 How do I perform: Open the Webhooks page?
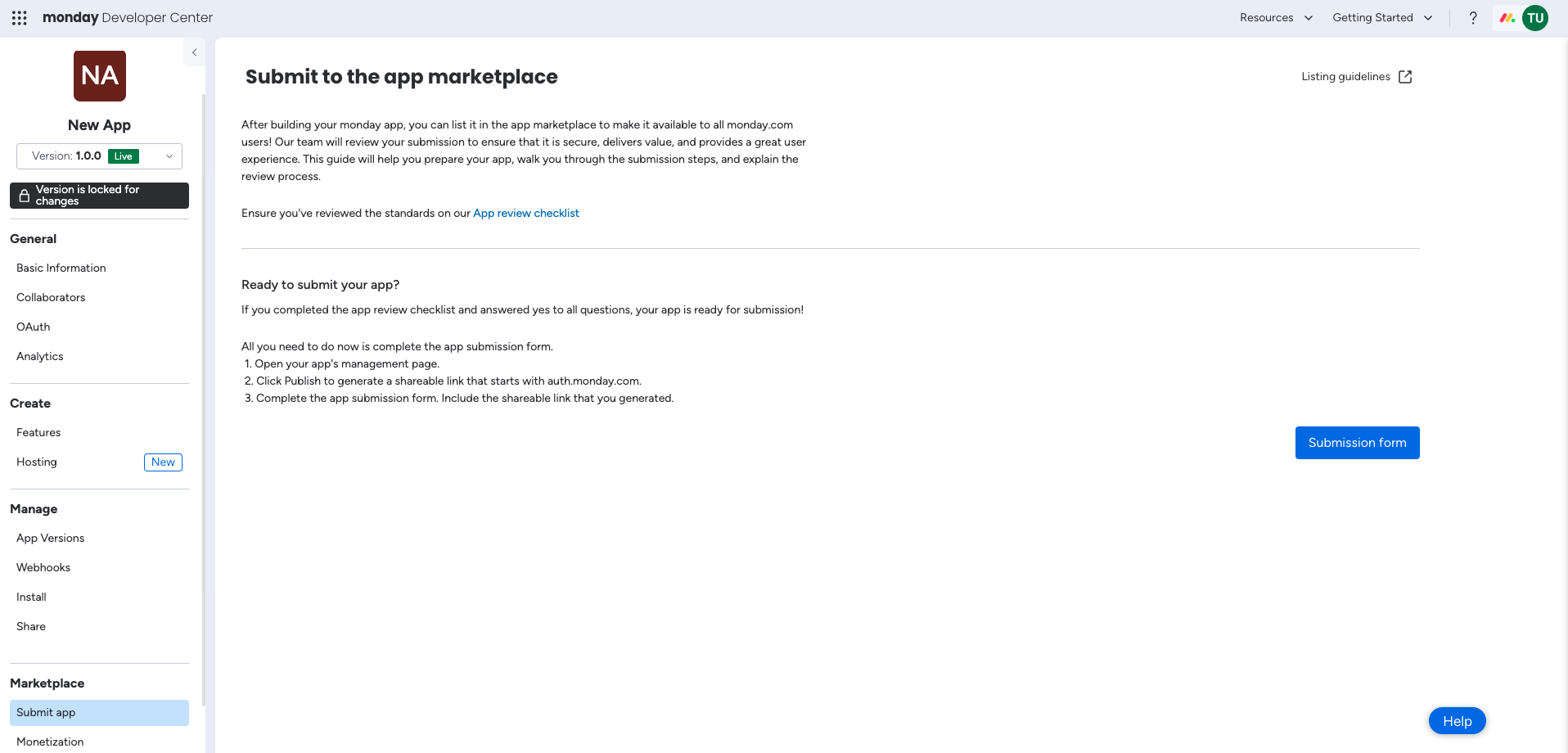tap(99, 568)
